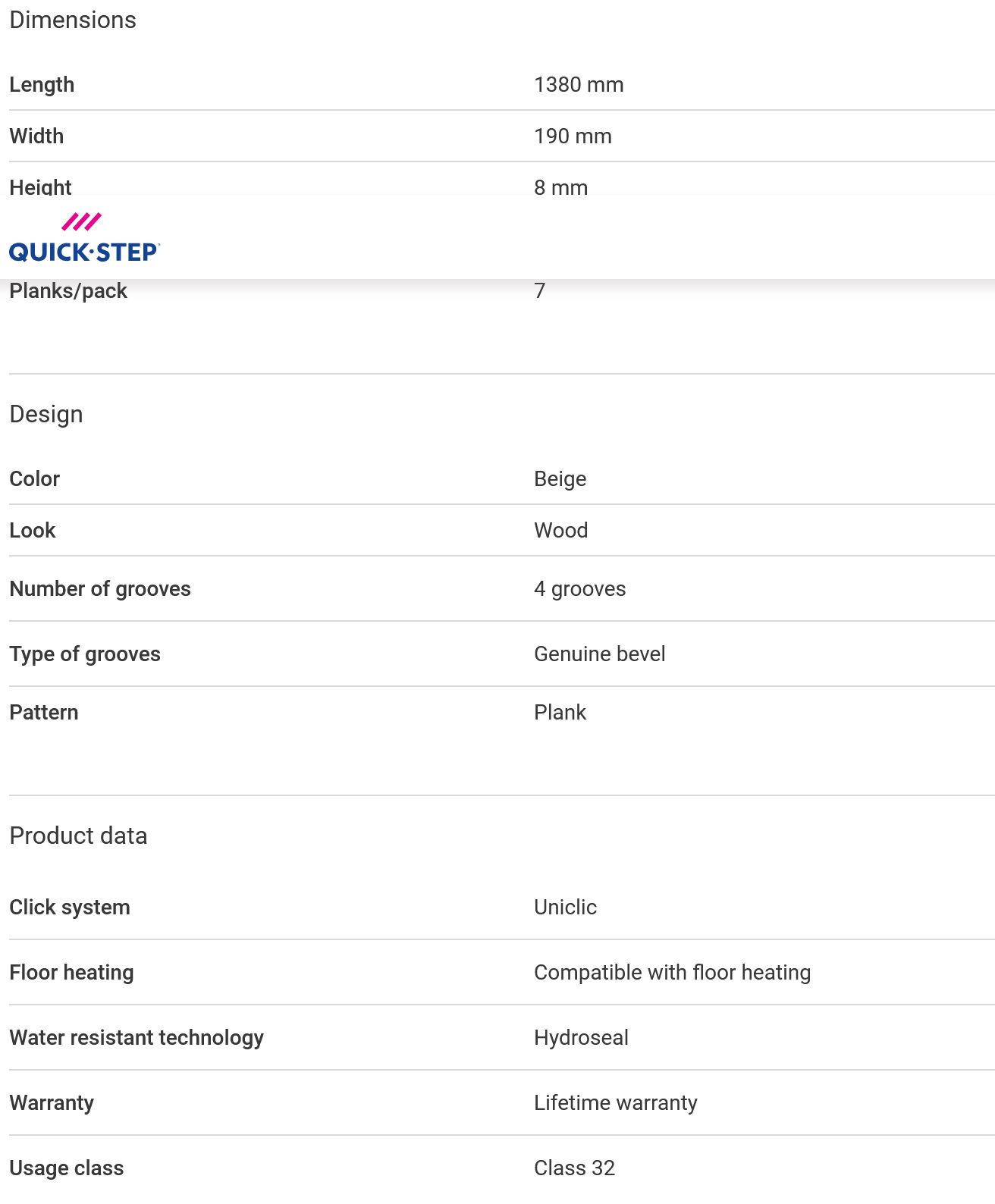Click the Usage class label
Image resolution: width=995 pixels, height=1204 pixels.
coord(67,1168)
